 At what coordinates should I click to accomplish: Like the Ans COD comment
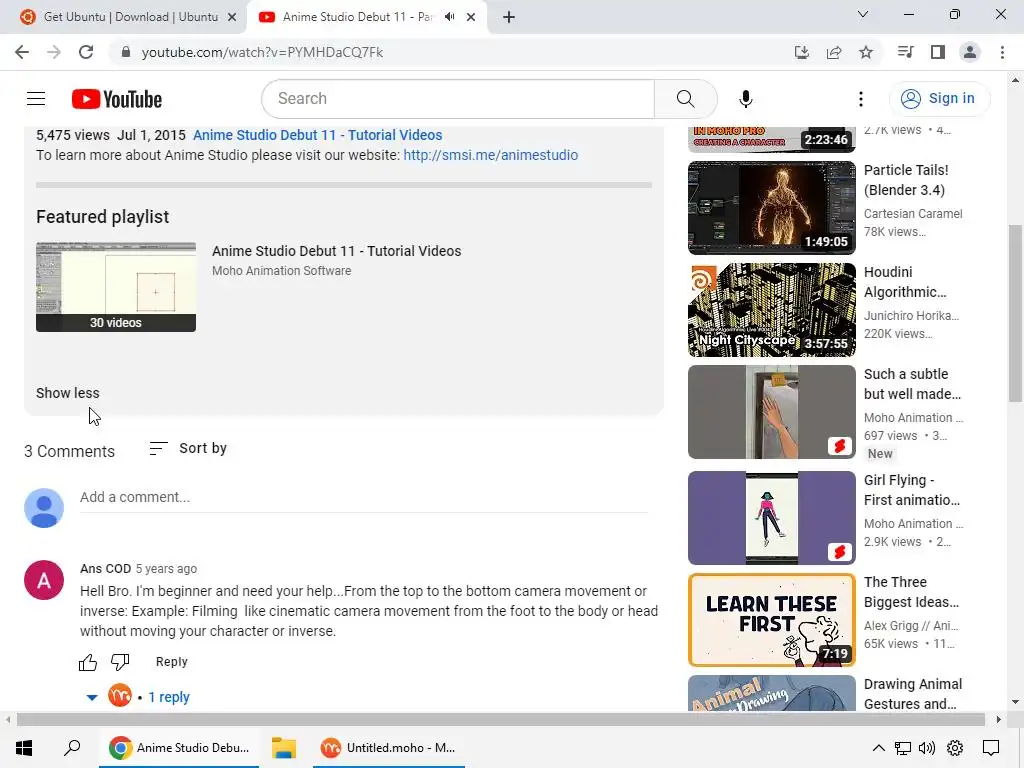point(88,662)
